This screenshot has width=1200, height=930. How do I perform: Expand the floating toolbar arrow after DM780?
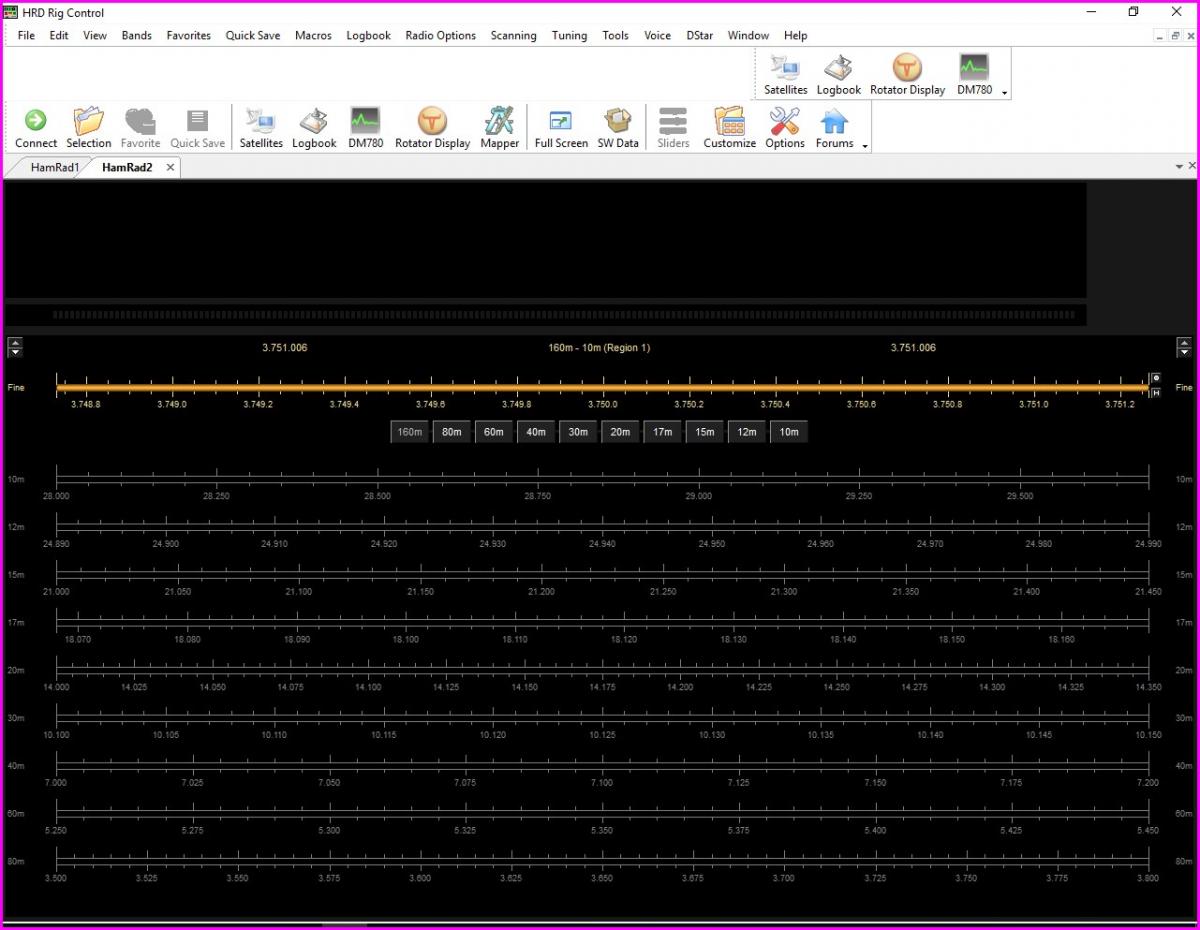(x=1004, y=93)
